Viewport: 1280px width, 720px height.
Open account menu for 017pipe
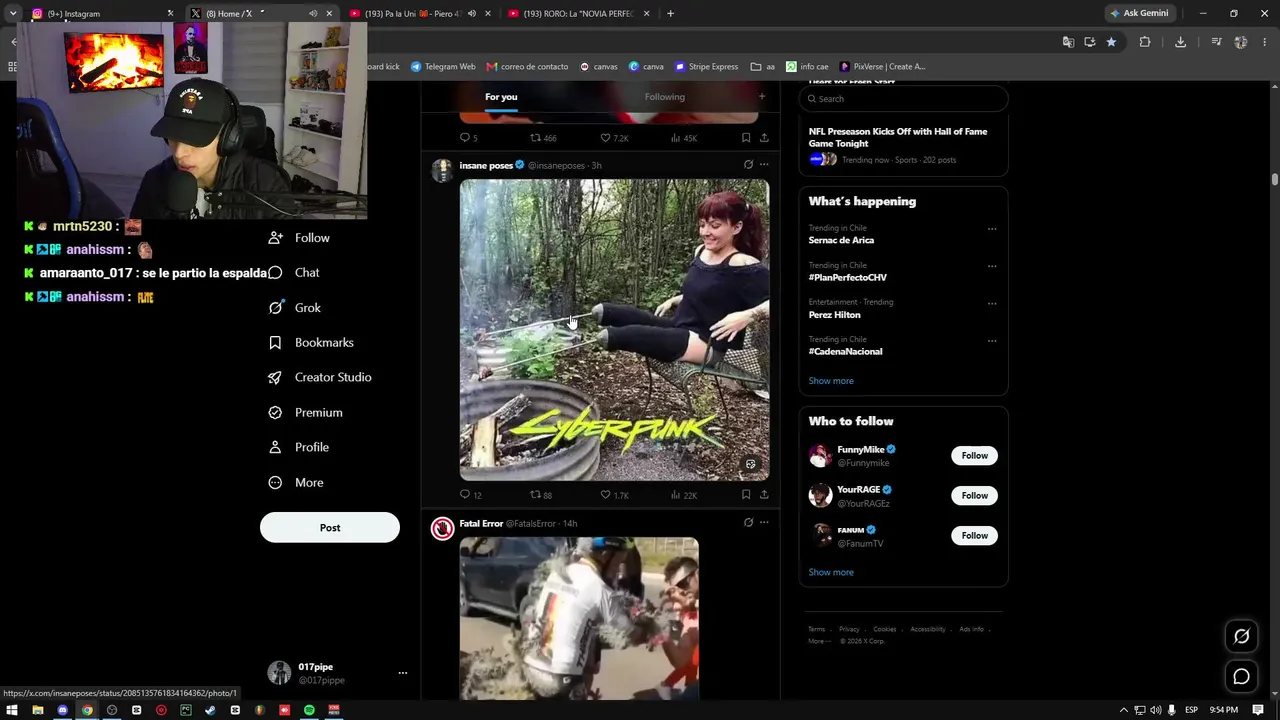click(402, 673)
